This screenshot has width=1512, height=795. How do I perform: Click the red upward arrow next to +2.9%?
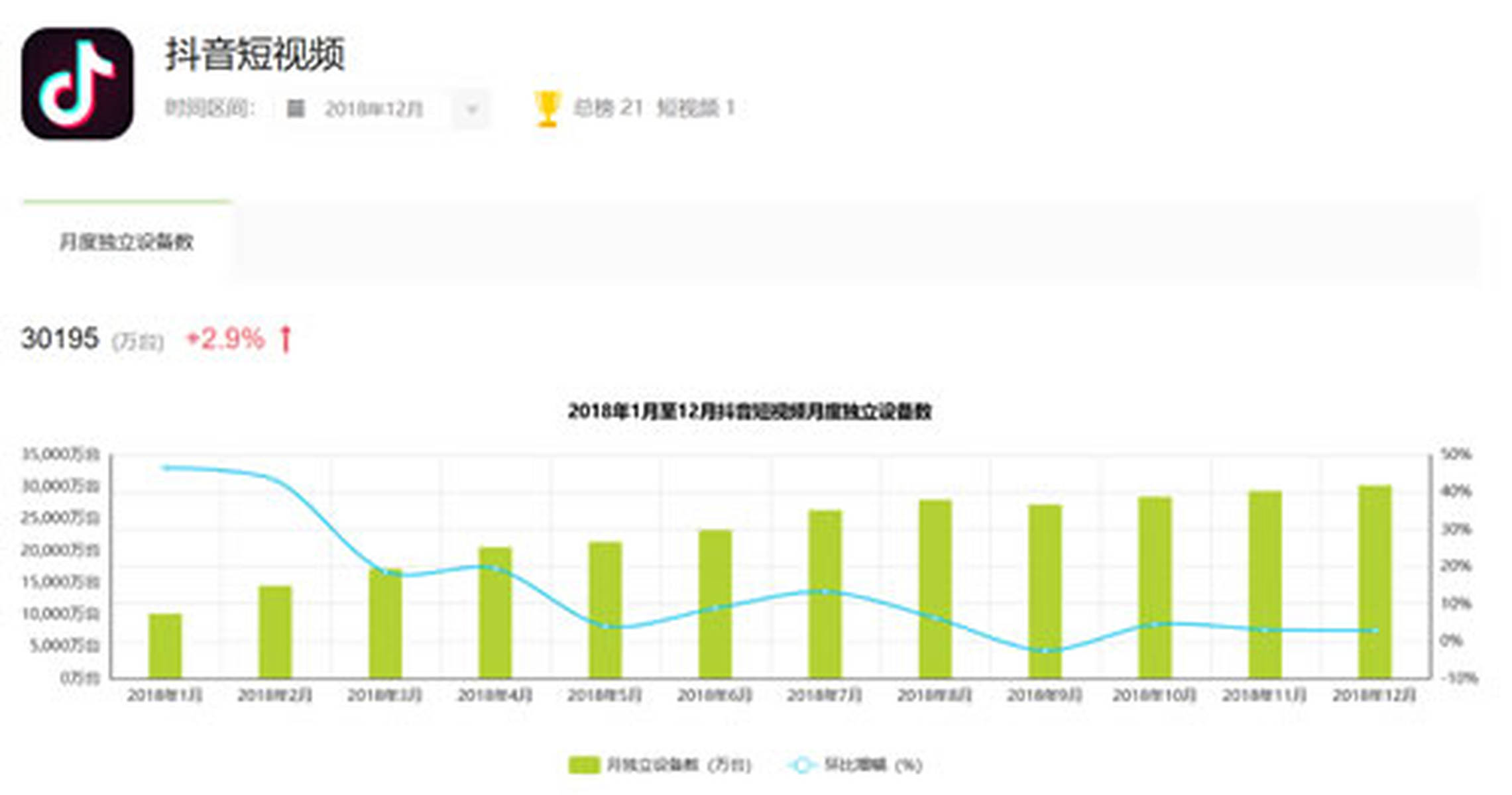click(x=286, y=339)
